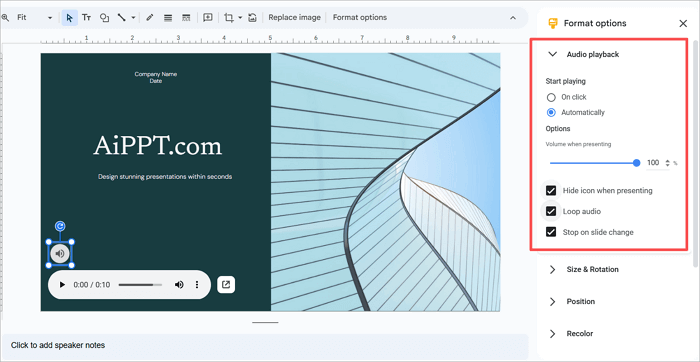This screenshot has height=362, width=700.
Task: Uncheck the Loop audio checkbox
Action: click(x=551, y=212)
